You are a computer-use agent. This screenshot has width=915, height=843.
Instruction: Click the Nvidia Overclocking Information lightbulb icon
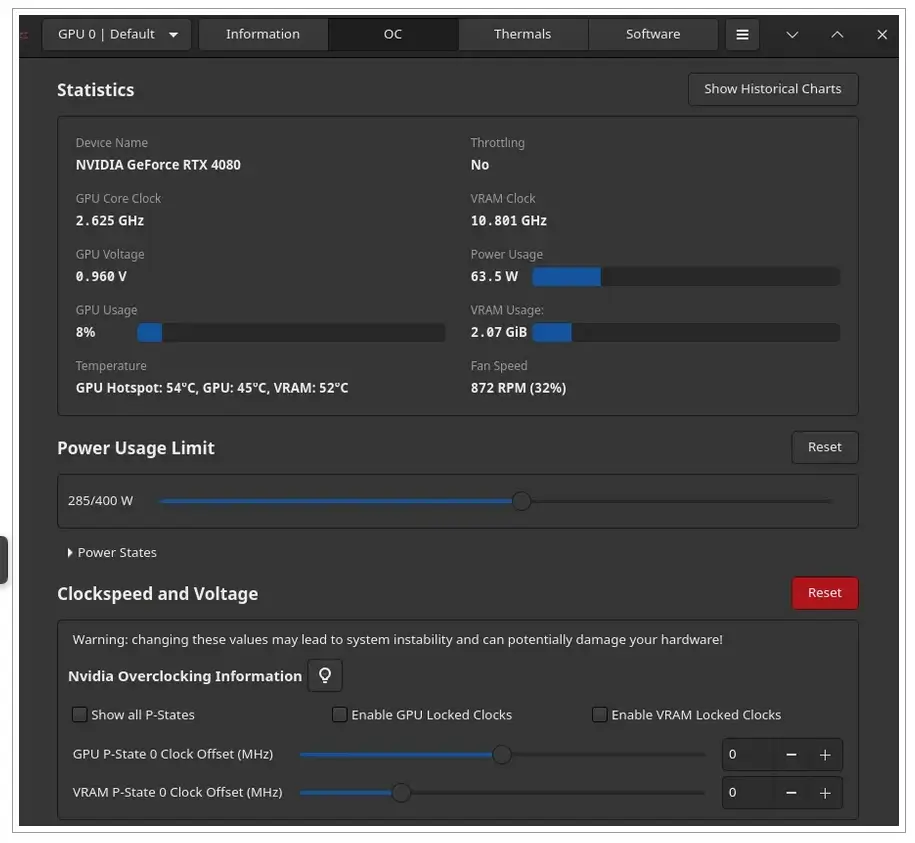pos(324,676)
